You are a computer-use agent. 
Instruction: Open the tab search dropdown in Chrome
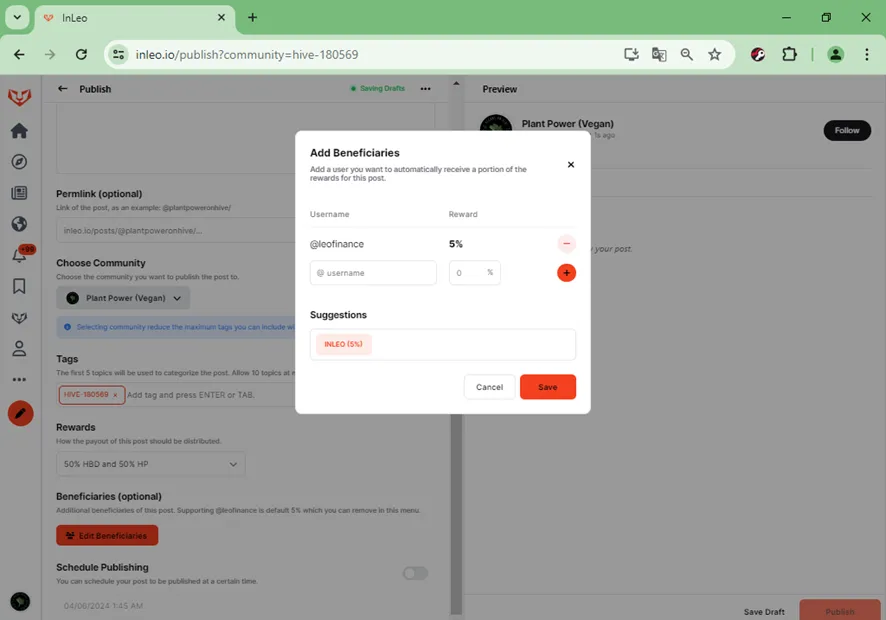18,18
